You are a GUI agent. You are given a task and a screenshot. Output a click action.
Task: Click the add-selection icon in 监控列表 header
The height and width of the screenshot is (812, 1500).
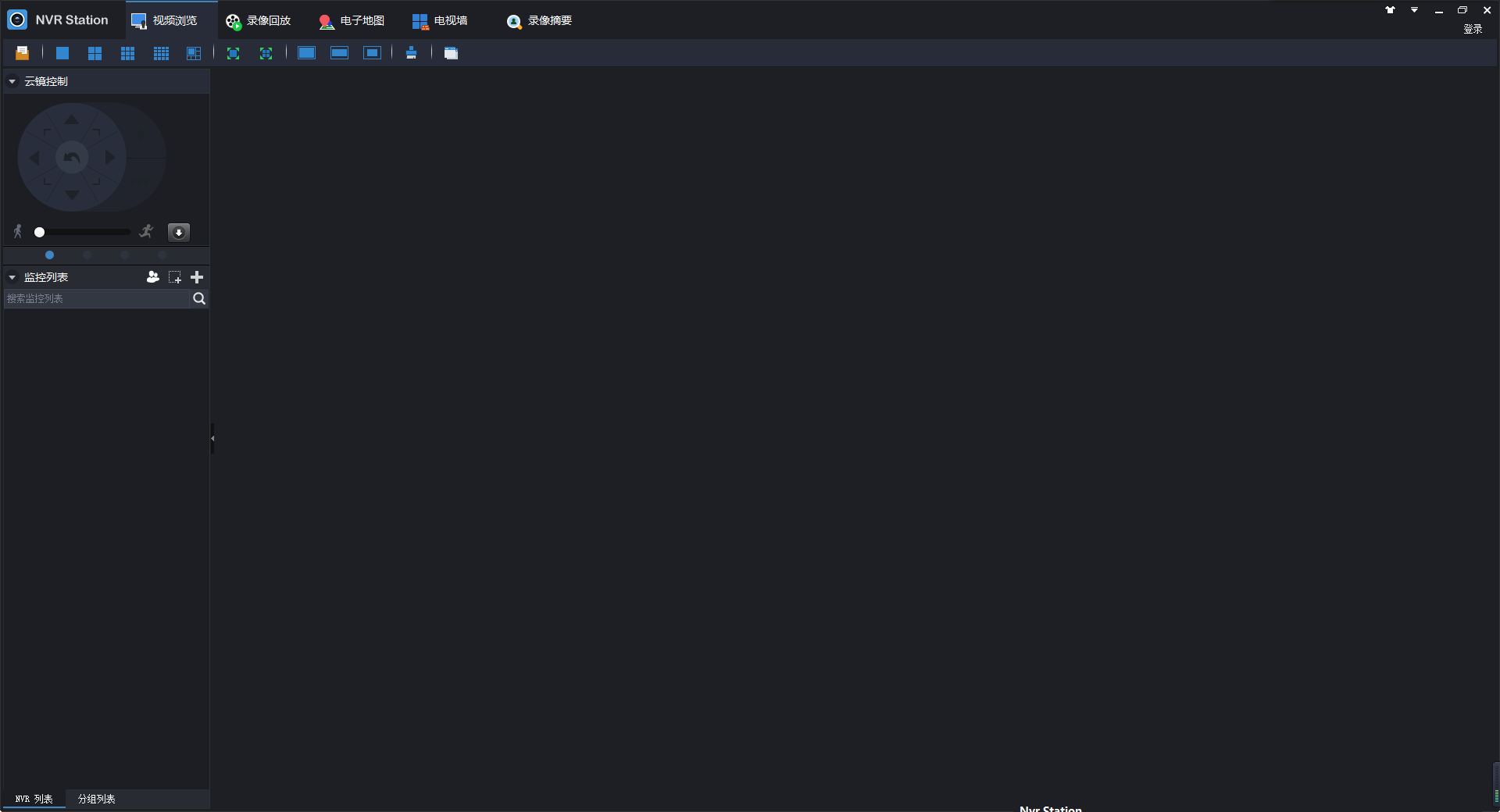(175, 277)
